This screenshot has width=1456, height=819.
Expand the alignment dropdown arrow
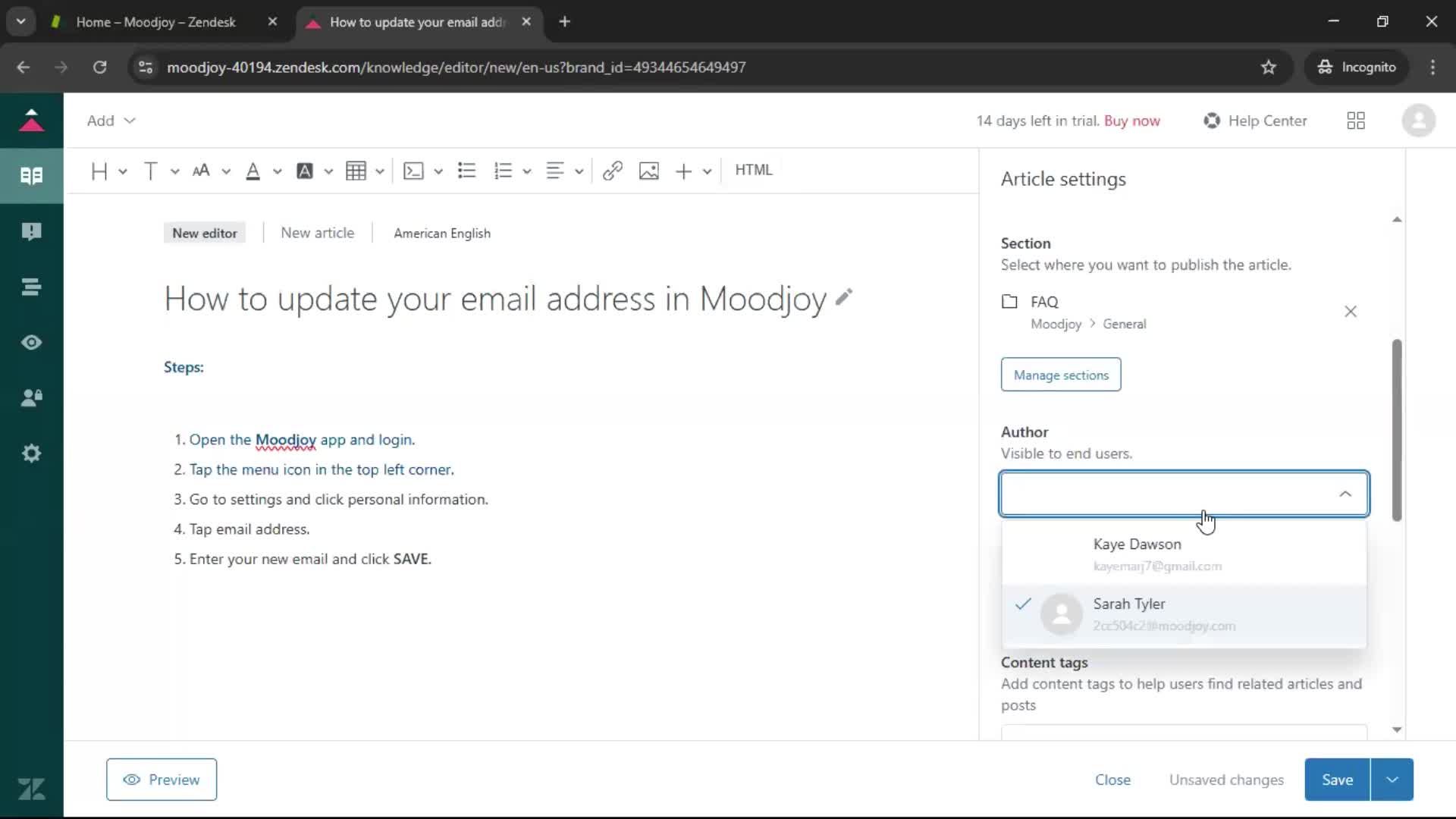(x=579, y=172)
